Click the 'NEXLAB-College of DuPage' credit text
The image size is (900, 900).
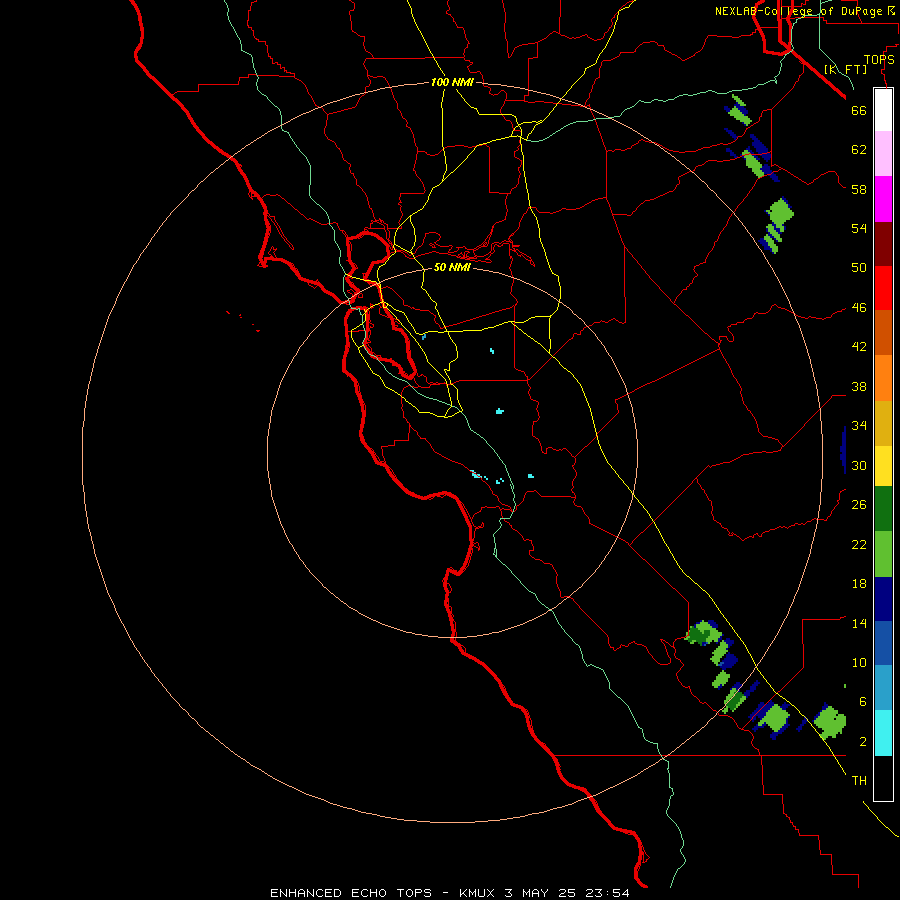point(798,11)
